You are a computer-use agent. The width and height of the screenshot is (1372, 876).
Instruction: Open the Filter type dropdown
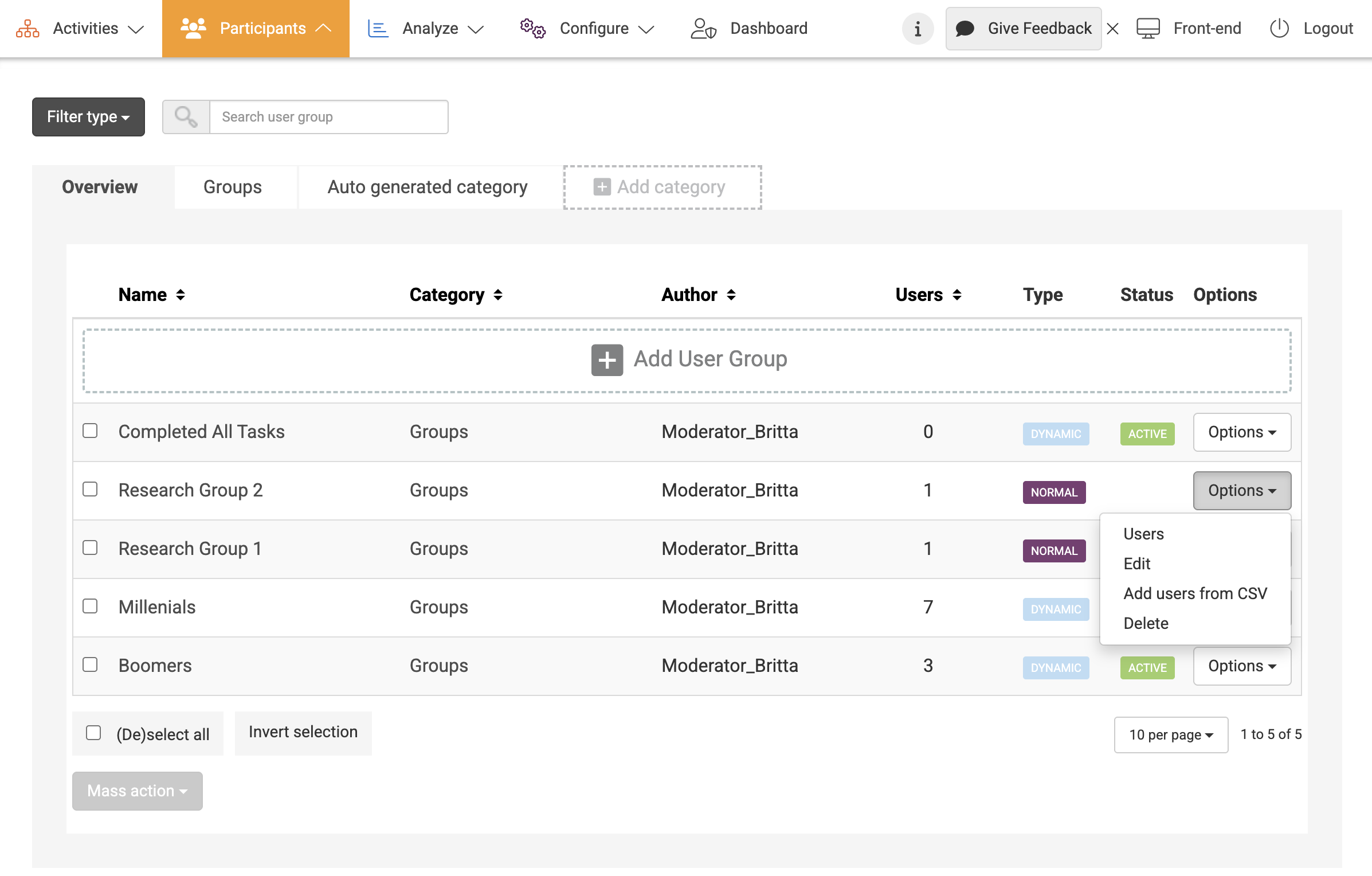click(x=88, y=117)
